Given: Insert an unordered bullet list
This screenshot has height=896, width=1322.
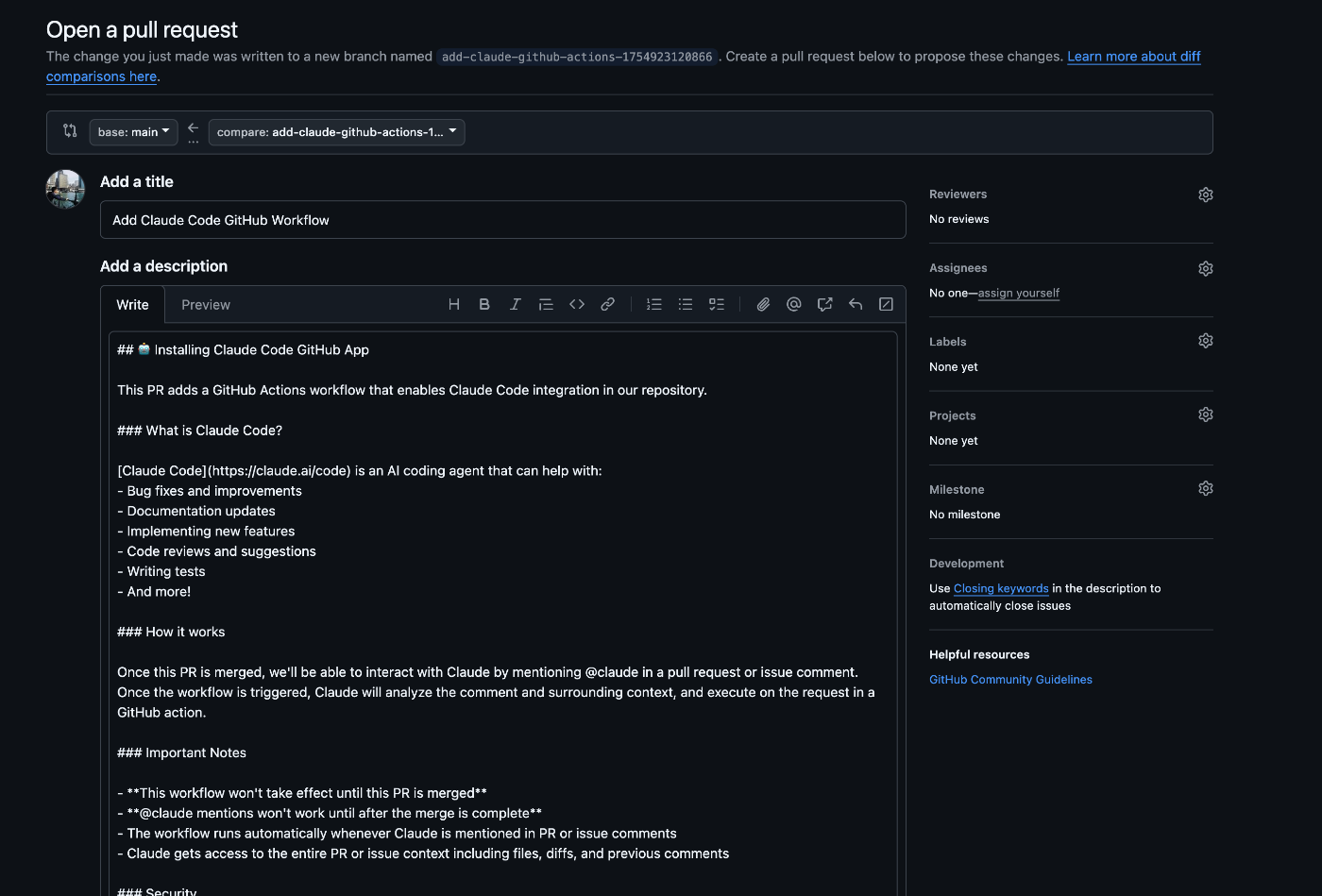Looking at the screenshot, I should [x=686, y=304].
